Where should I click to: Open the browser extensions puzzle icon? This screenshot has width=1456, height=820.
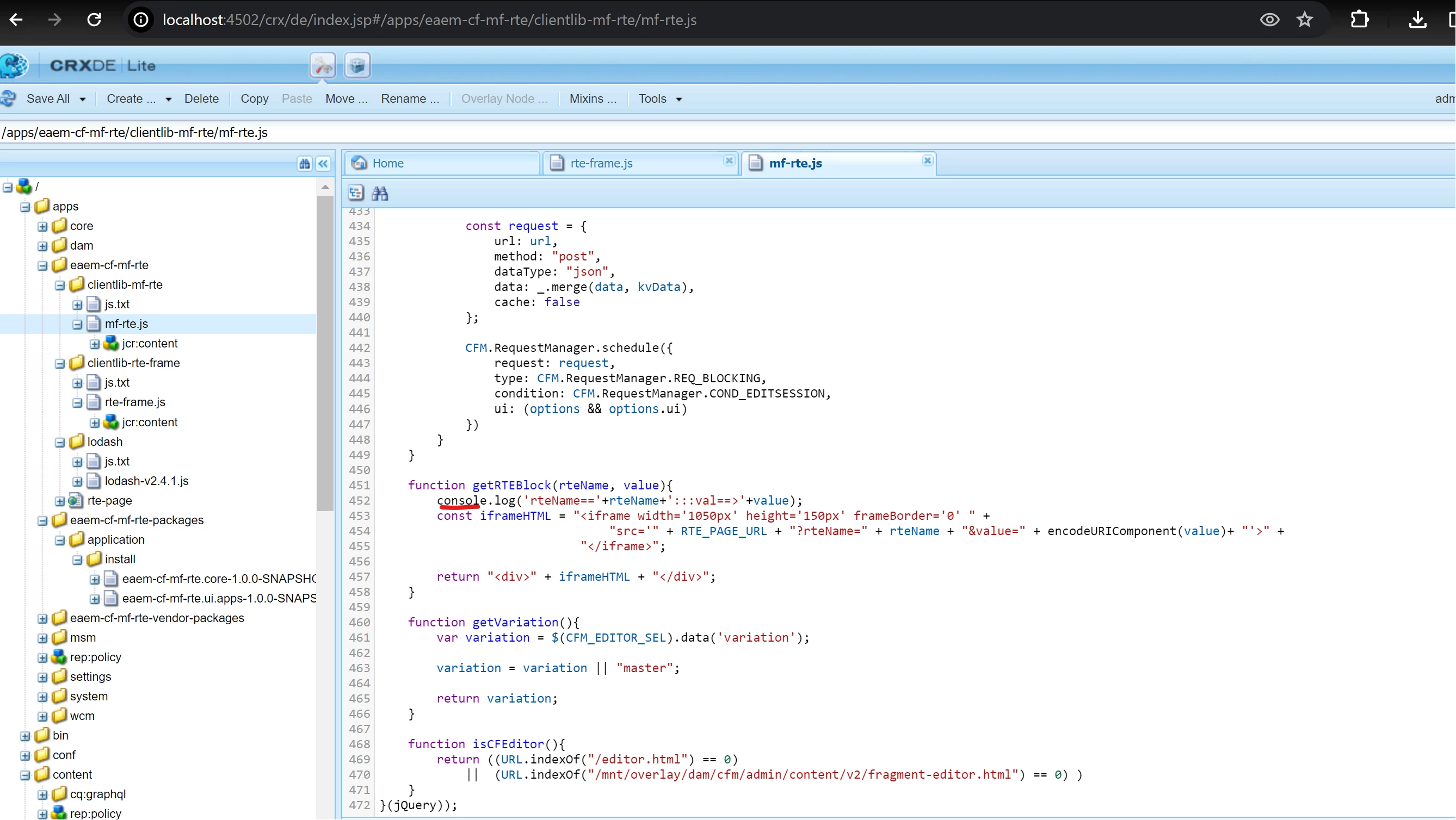point(1359,20)
